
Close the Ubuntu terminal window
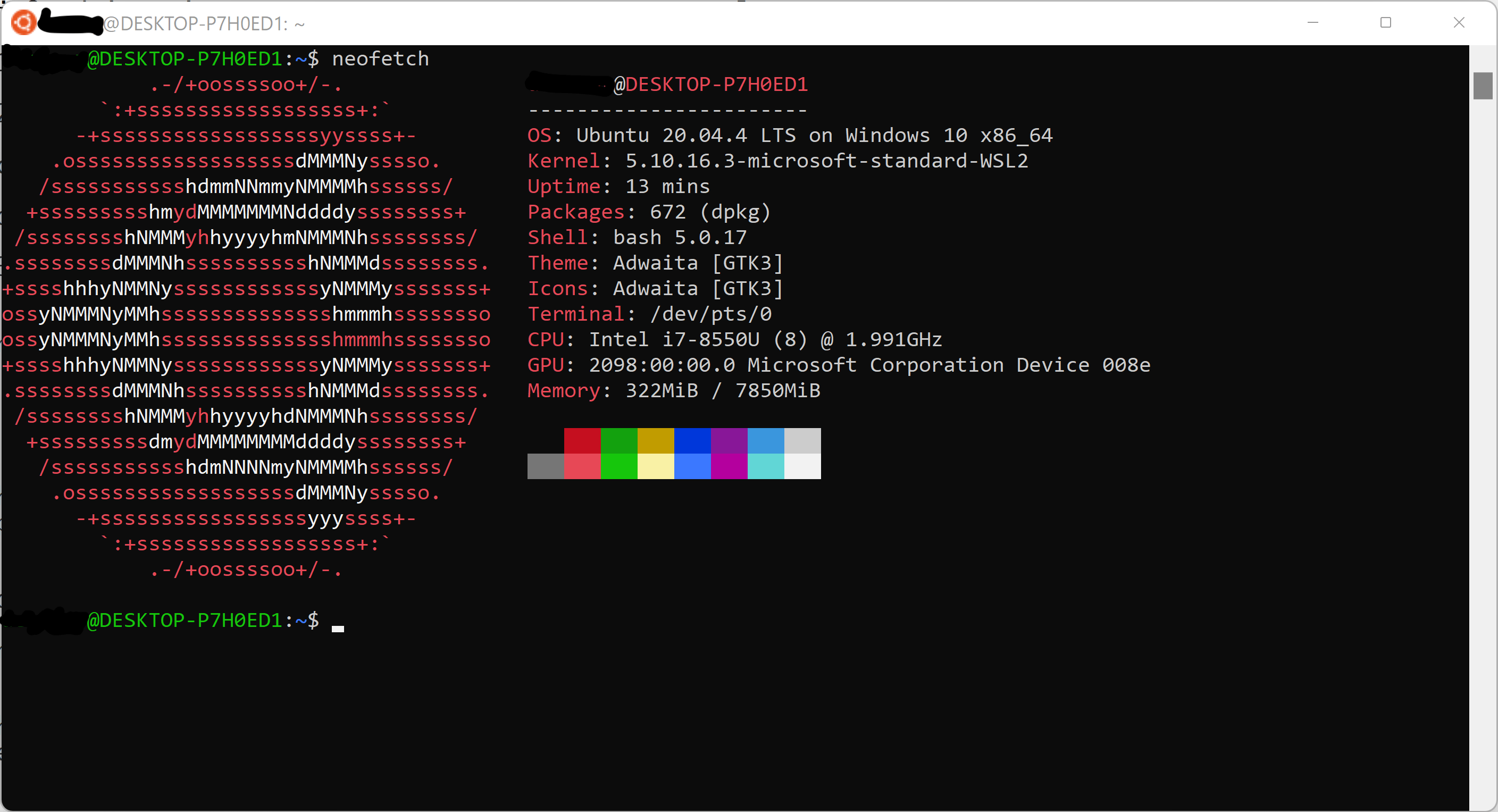pos(1459,23)
